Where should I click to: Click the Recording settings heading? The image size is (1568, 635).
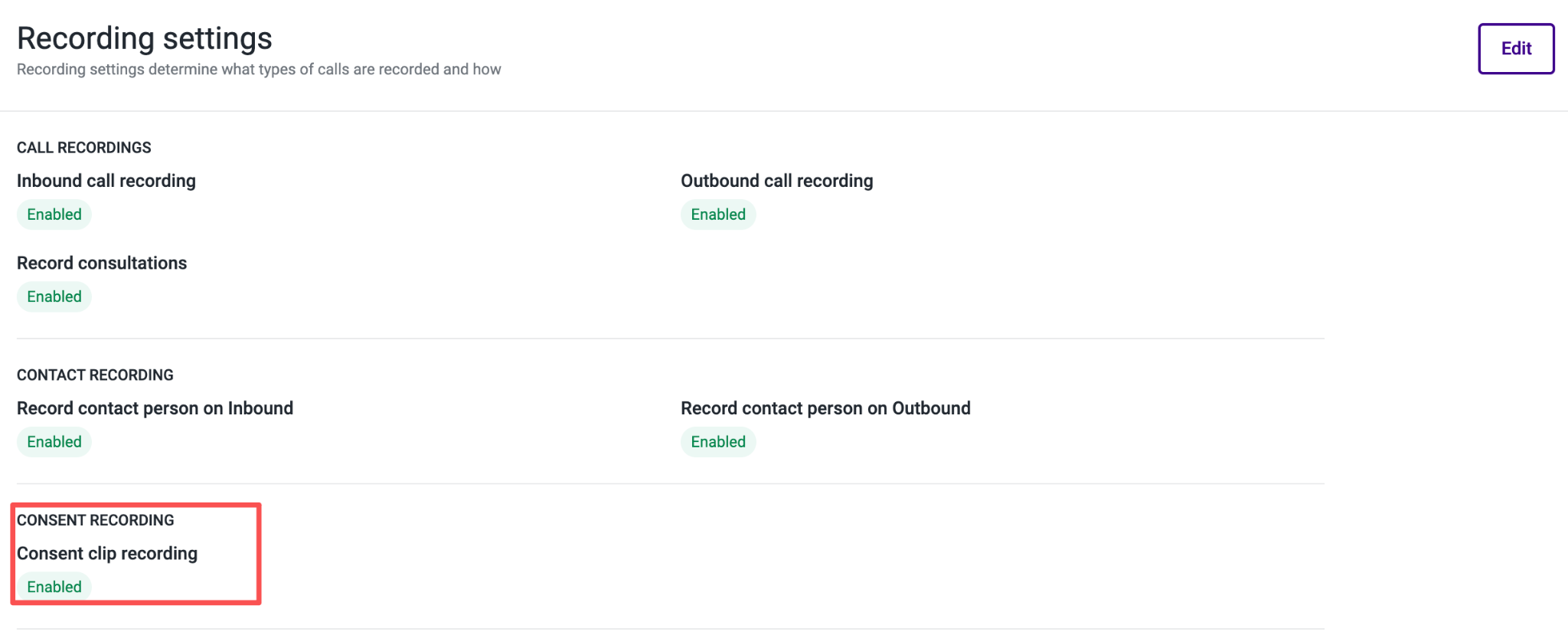(145, 38)
